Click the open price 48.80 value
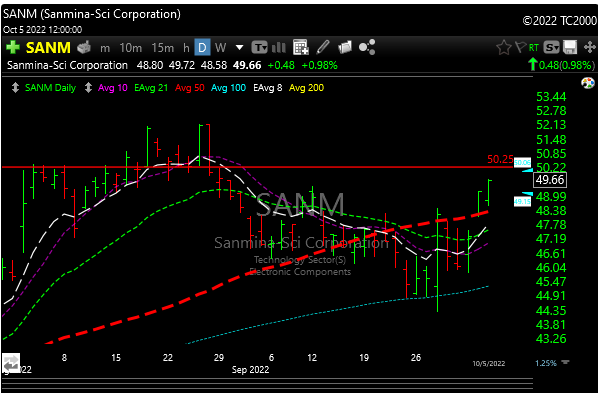 150,66
